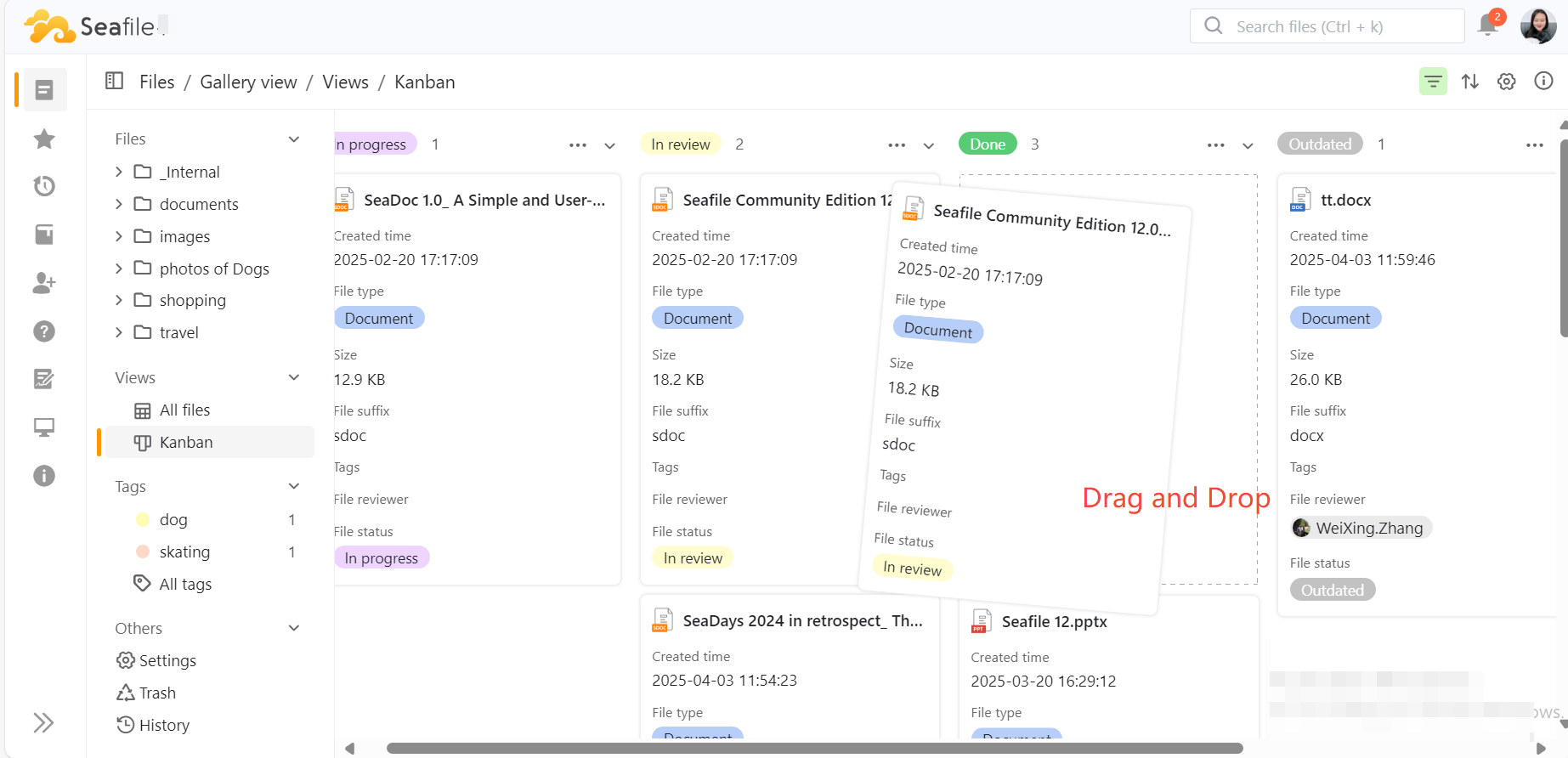Open the help question mark sidebar icon
This screenshot has height=758, width=1568.
[x=44, y=331]
